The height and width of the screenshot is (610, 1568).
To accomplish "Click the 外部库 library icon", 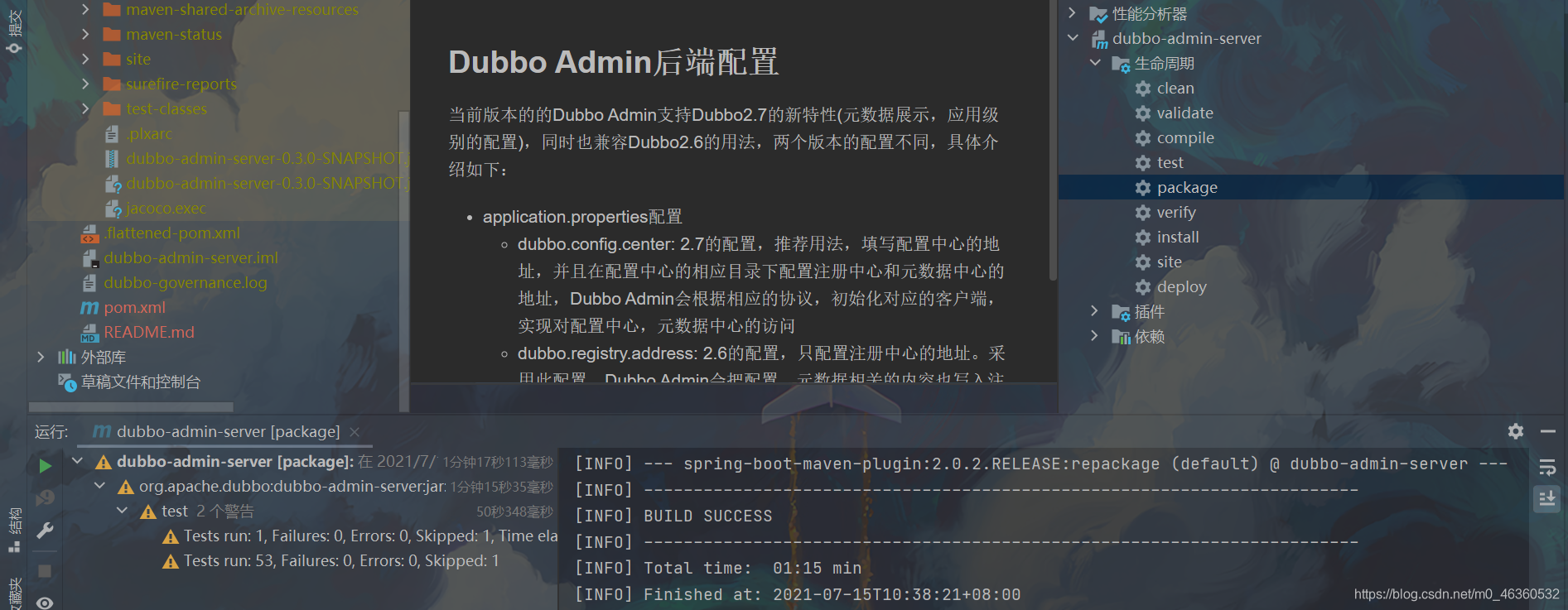I will point(67,357).
